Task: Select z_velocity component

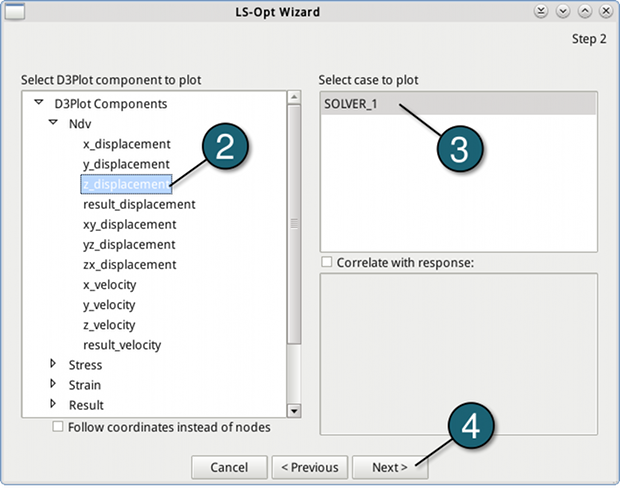Action: pos(109,325)
